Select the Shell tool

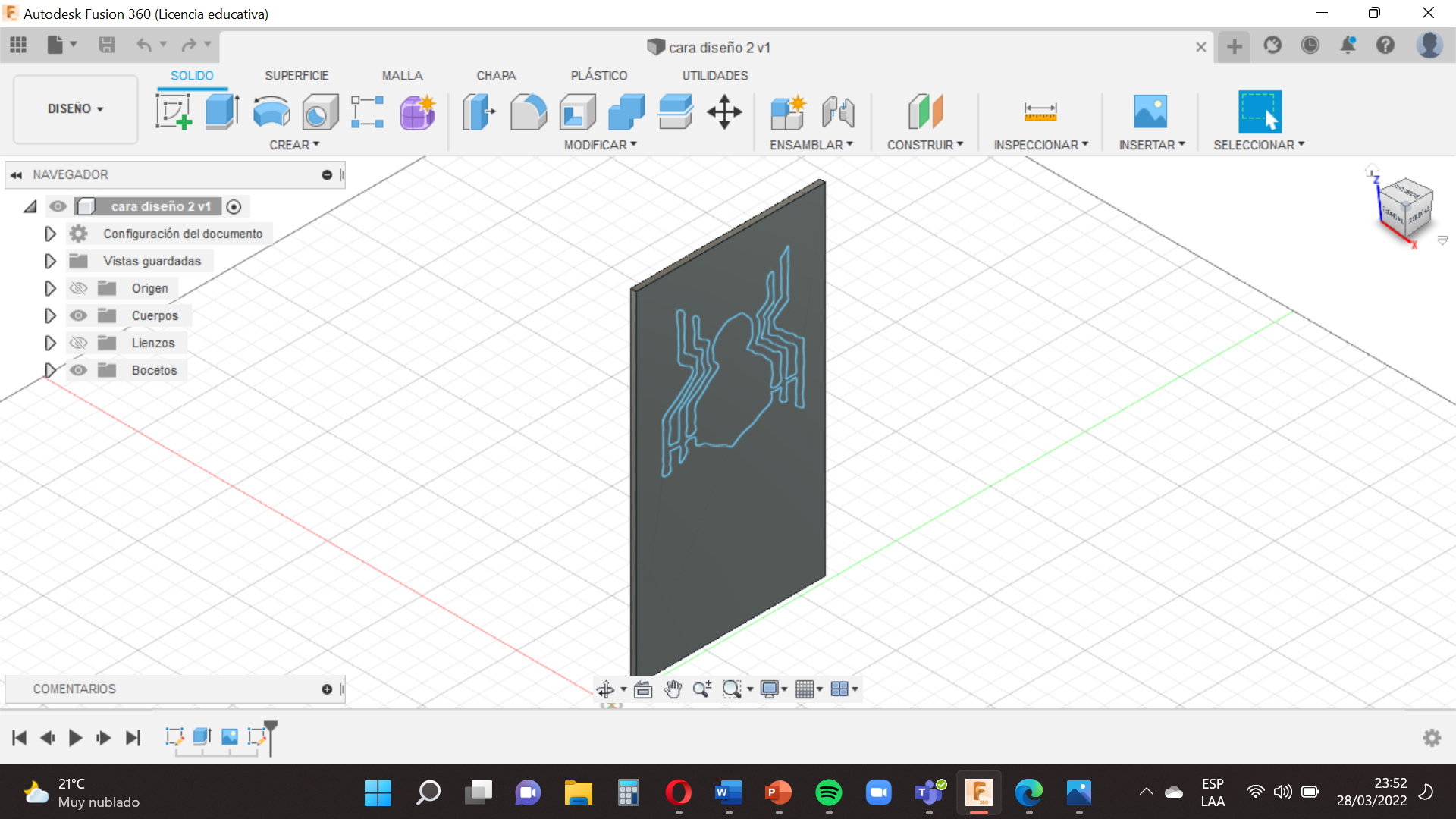click(x=578, y=112)
